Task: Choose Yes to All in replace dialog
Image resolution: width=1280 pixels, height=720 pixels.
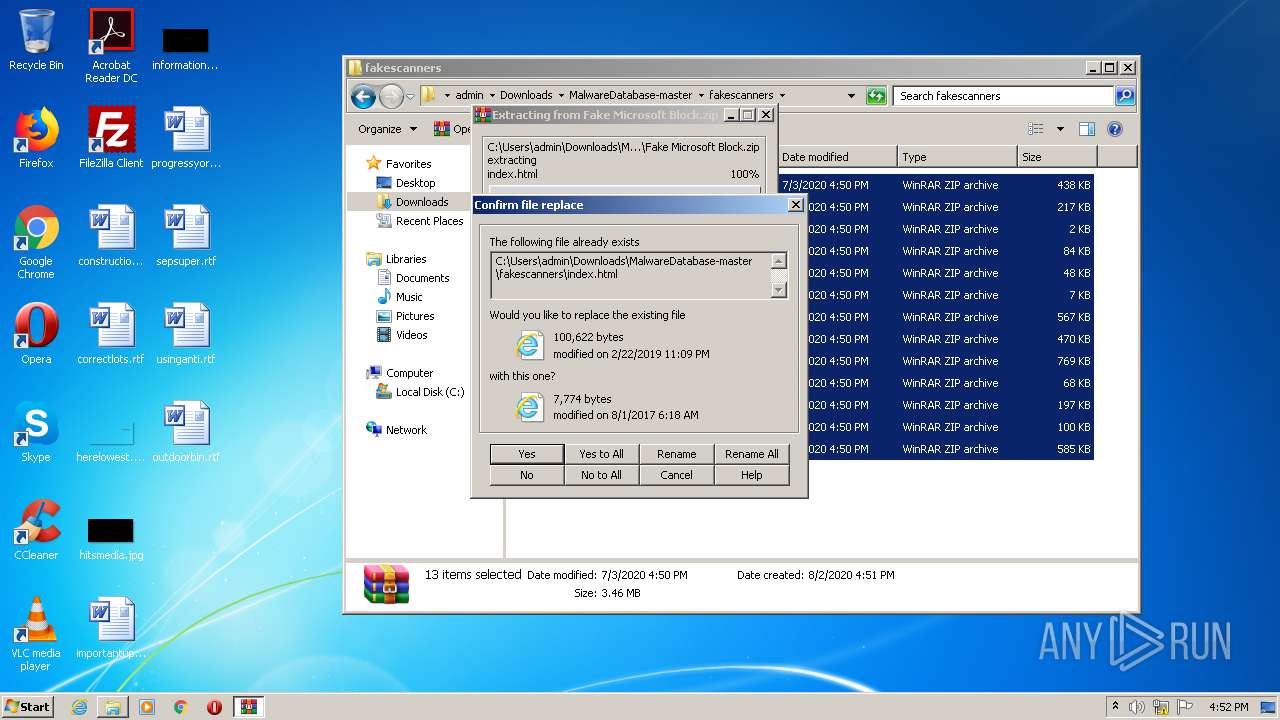Action: pyautogui.click(x=602, y=454)
